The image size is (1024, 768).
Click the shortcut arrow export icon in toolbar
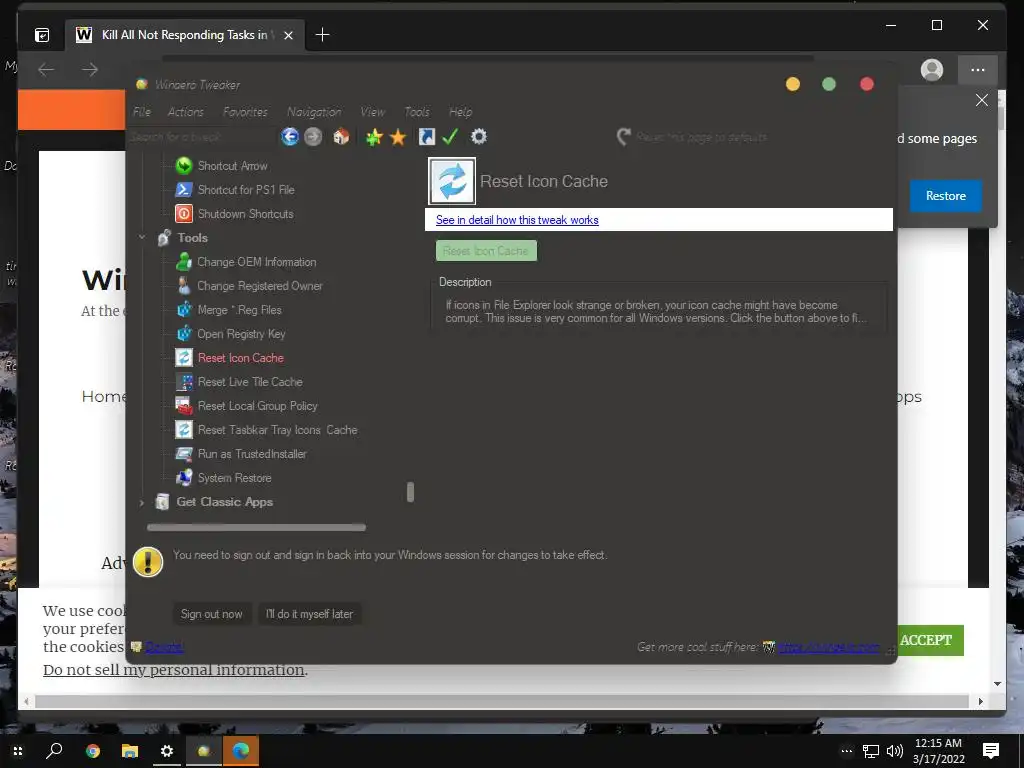click(426, 136)
